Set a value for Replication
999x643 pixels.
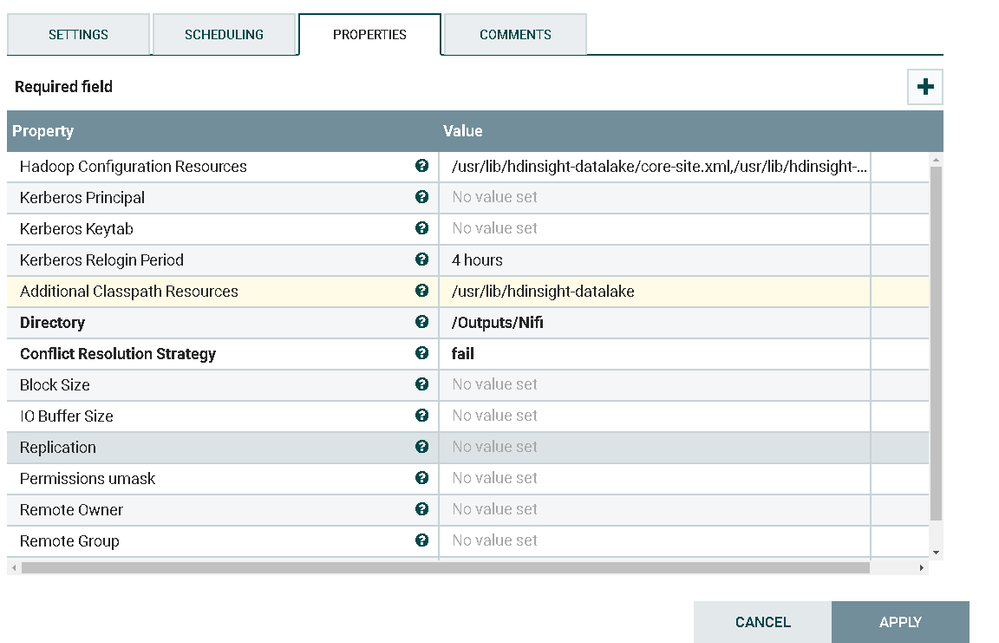click(x=654, y=447)
